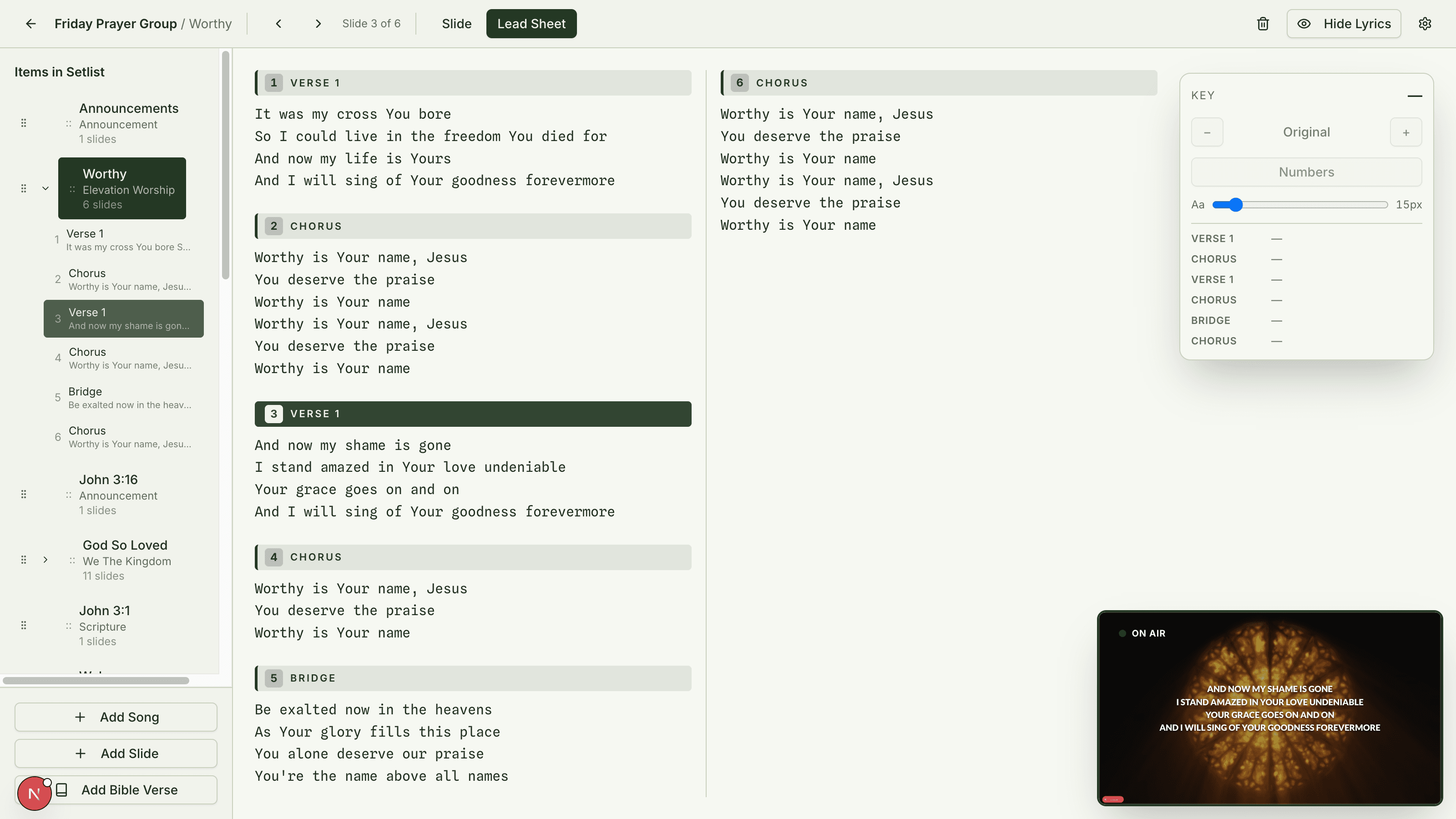
Task: Adjust the font size slider
Action: pos(1299,205)
